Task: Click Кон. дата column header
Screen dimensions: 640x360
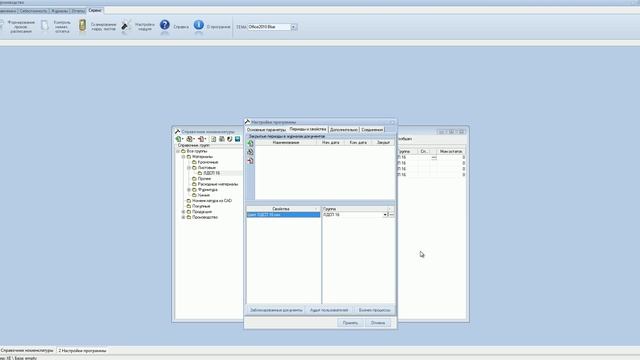Action: coord(358,142)
